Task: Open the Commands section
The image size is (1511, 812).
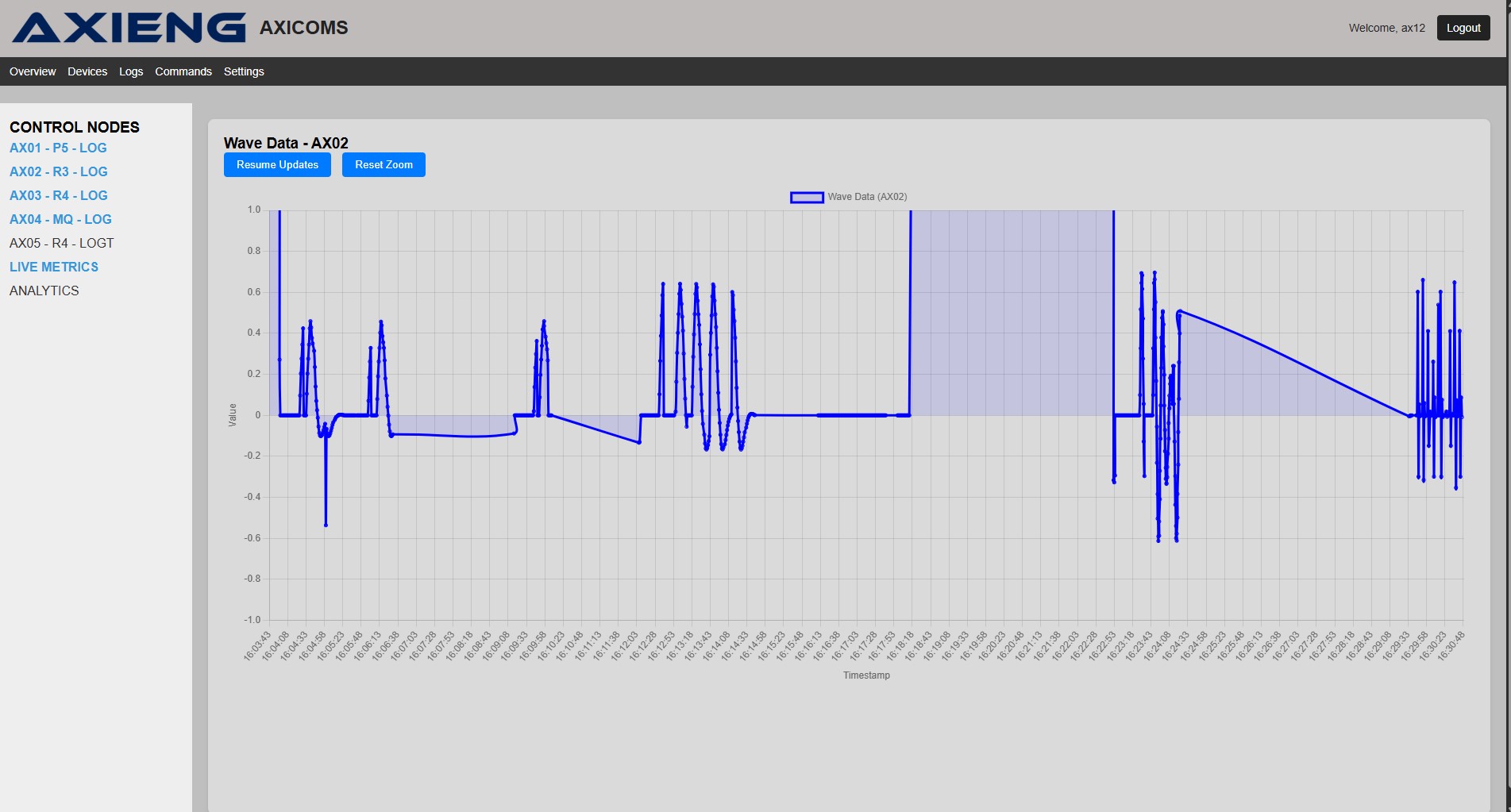Action: [x=183, y=71]
